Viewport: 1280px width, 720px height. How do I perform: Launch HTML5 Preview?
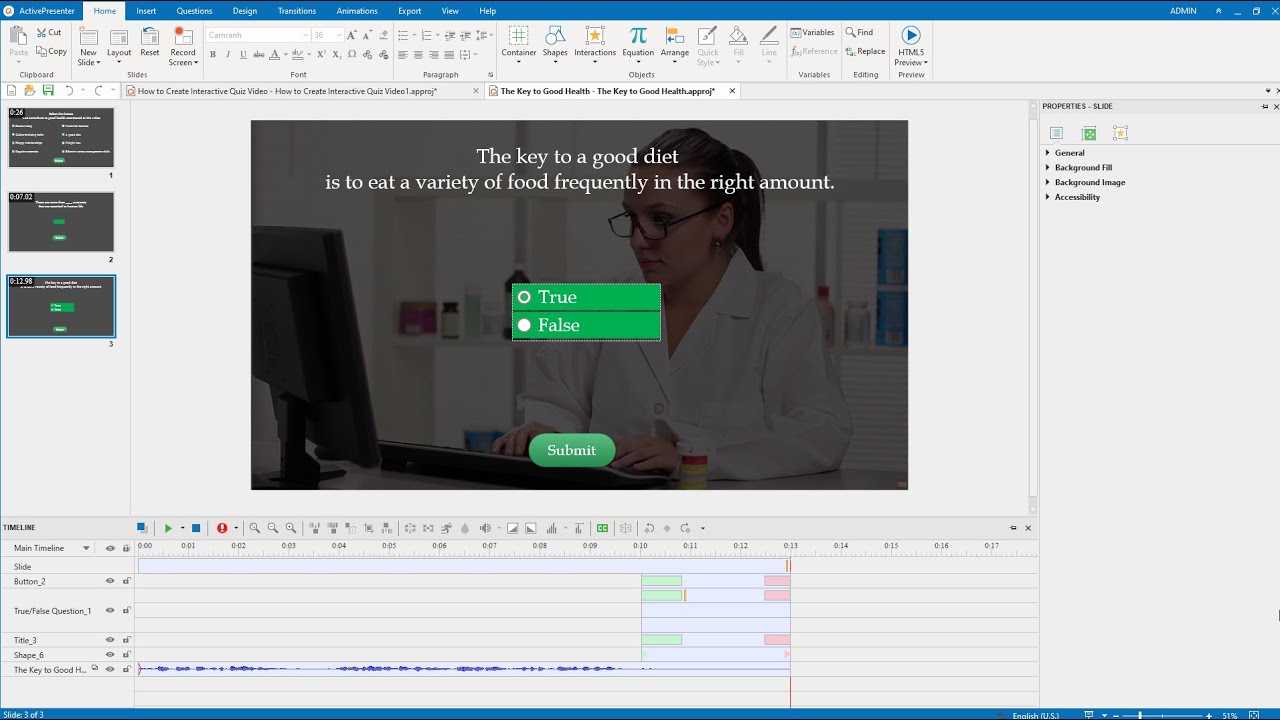tap(911, 46)
